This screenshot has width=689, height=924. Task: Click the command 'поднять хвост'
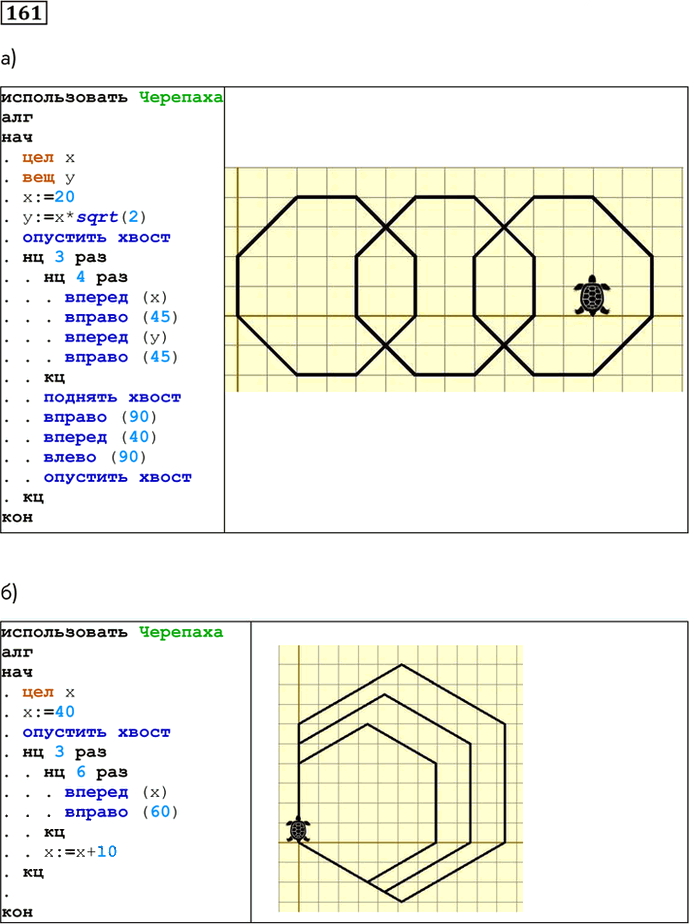click(x=112, y=397)
